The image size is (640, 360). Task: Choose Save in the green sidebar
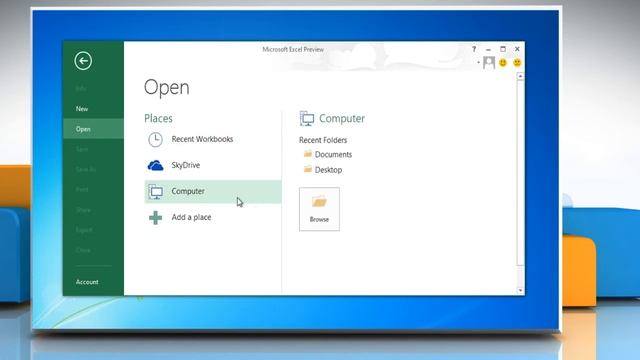[x=82, y=149]
